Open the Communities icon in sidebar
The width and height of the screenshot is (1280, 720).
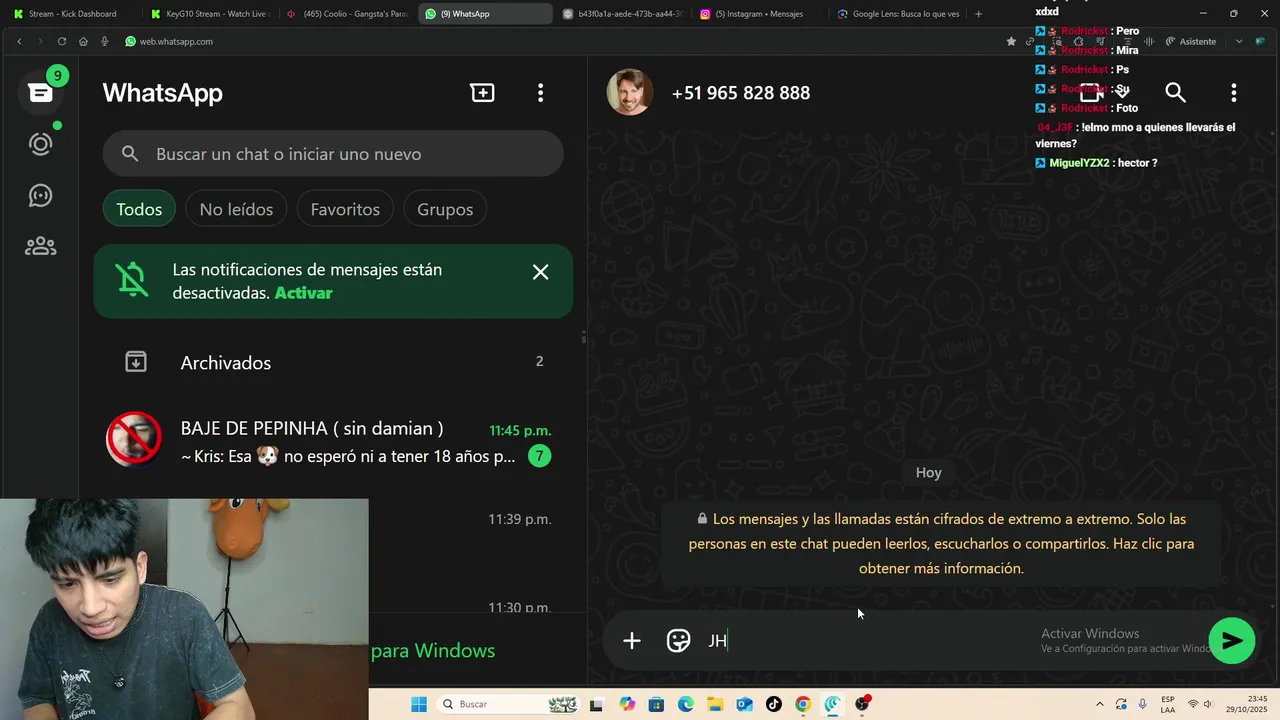(x=40, y=246)
